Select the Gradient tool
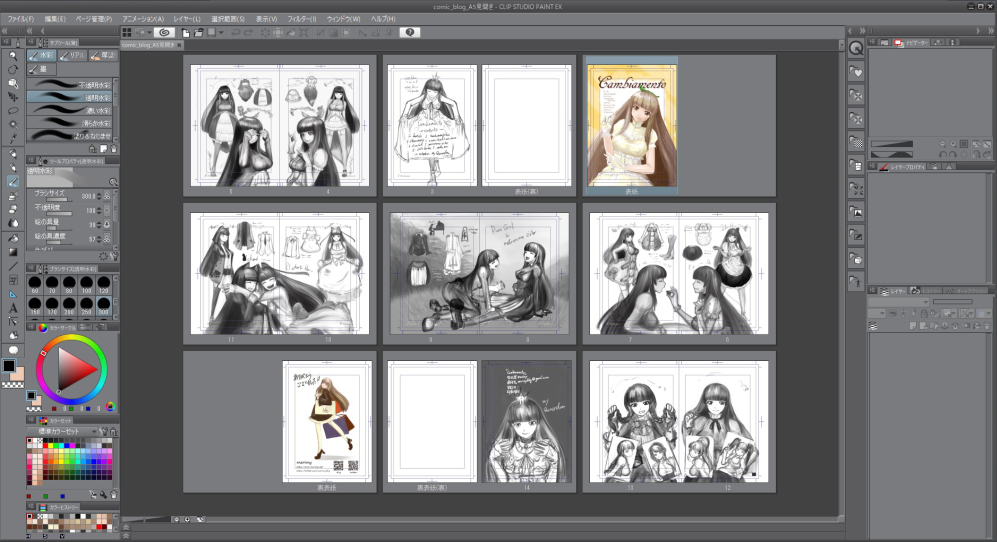This screenshot has width=997, height=542. coord(13,252)
